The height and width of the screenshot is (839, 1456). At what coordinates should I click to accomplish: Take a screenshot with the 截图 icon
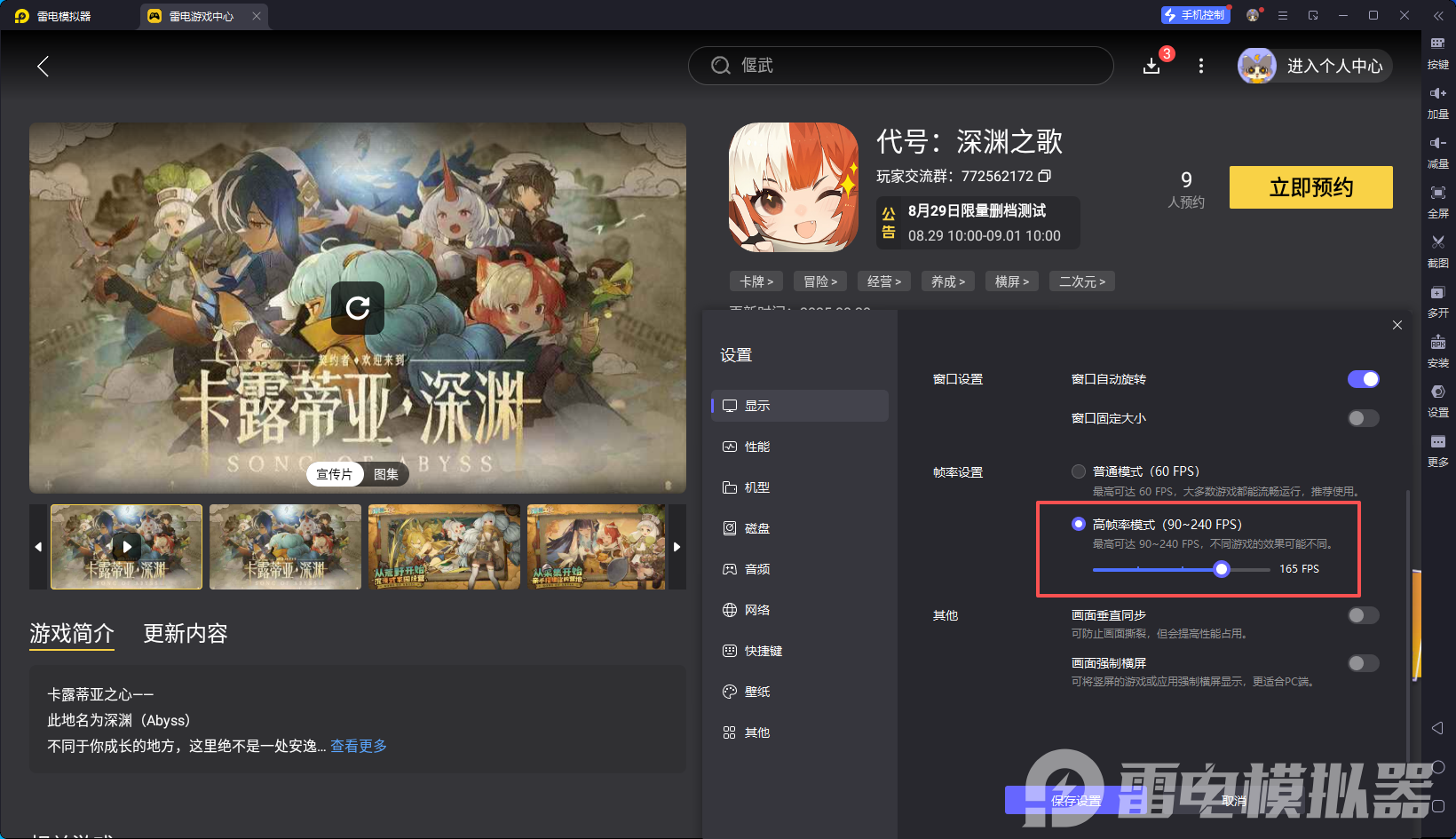[x=1438, y=250]
